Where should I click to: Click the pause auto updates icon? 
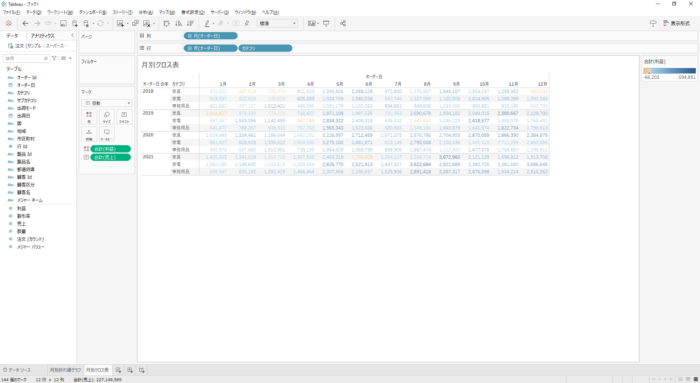pos(86,23)
